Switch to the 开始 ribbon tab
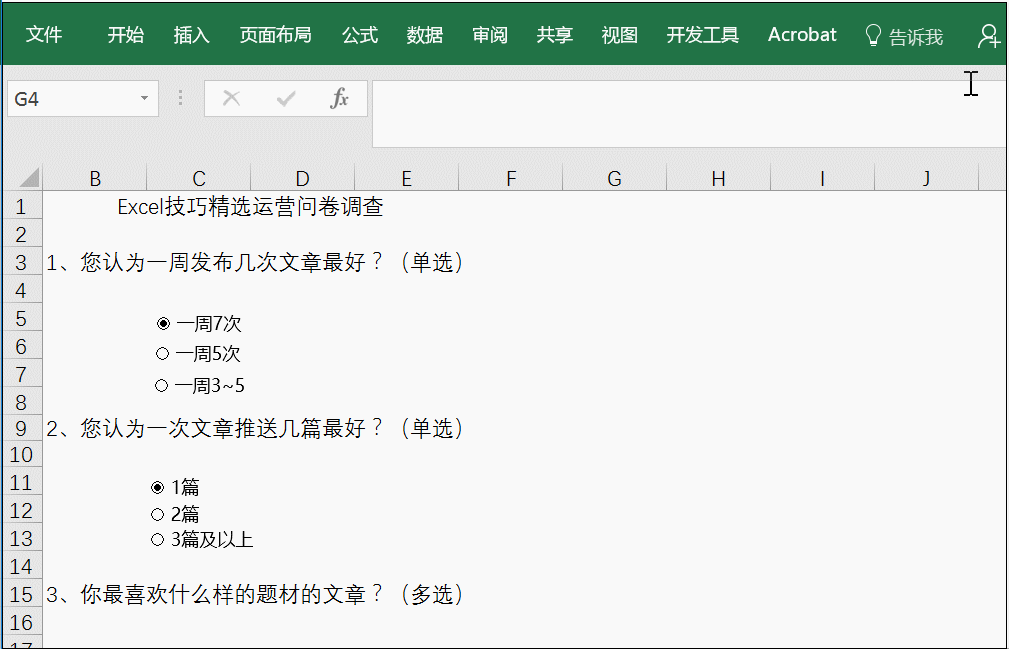The height and width of the screenshot is (649, 1009). [125, 35]
